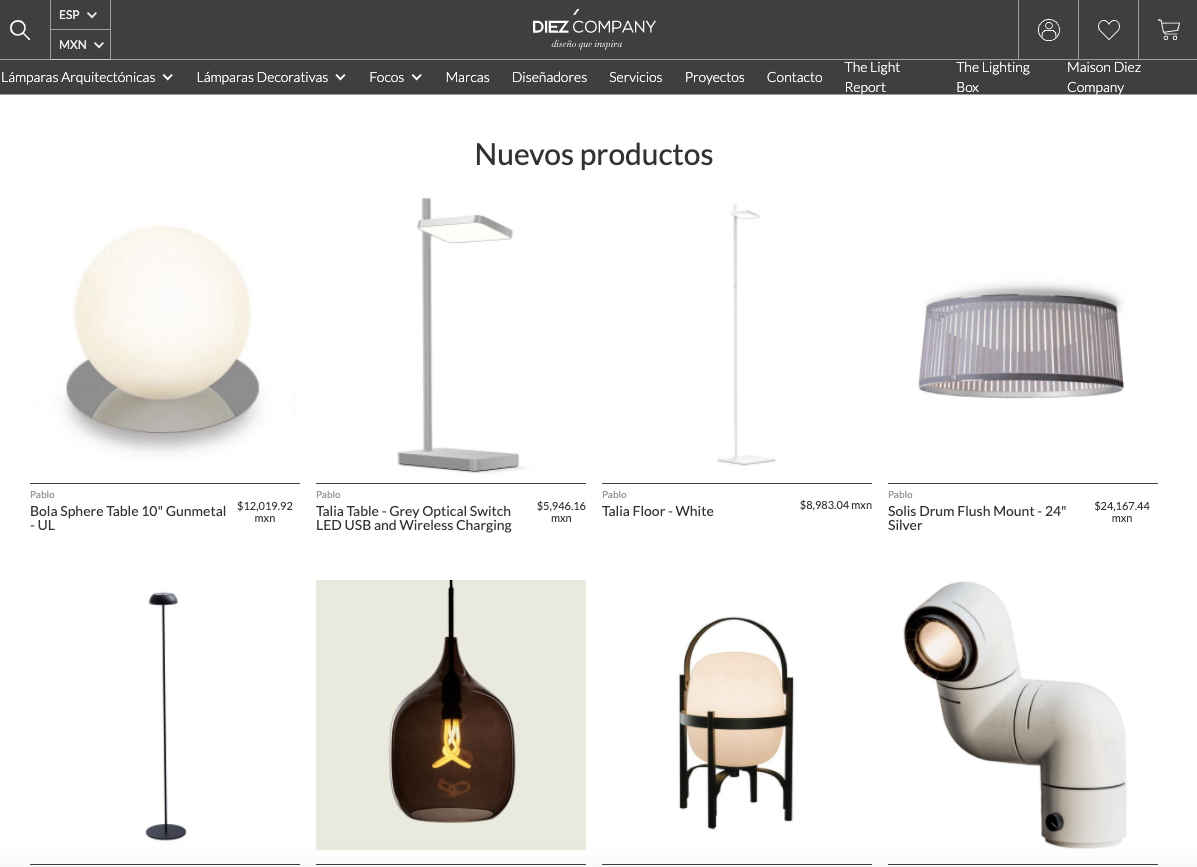Click the $8,983.04 mxn price
Viewport: 1197px width, 867px height.
click(836, 505)
